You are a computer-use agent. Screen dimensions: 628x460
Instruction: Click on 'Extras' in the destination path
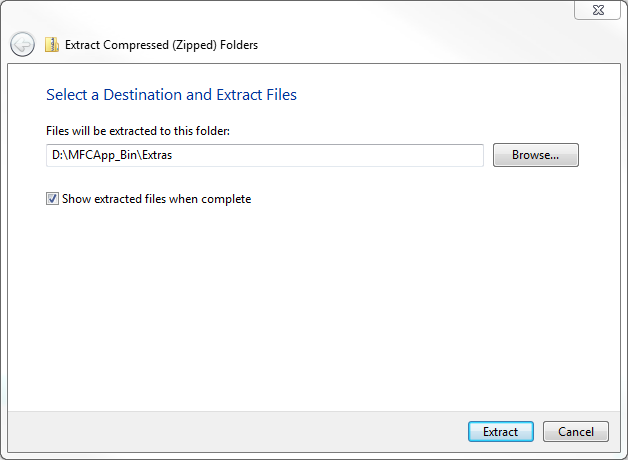click(x=155, y=156)
